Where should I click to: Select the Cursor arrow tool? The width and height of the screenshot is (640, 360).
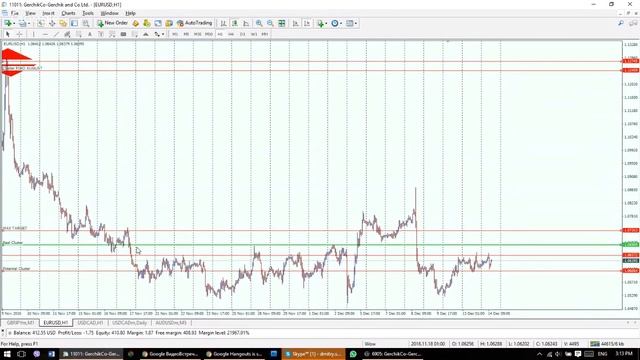[x=7, y=34]
